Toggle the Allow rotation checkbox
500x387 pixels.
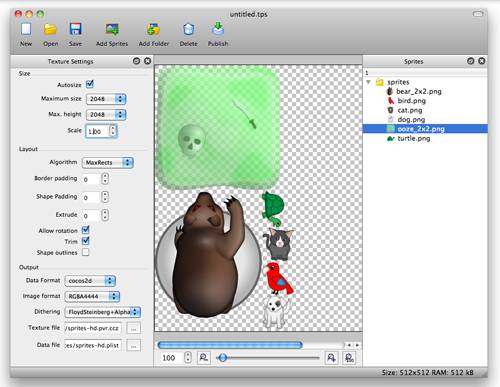pos(86,230)
